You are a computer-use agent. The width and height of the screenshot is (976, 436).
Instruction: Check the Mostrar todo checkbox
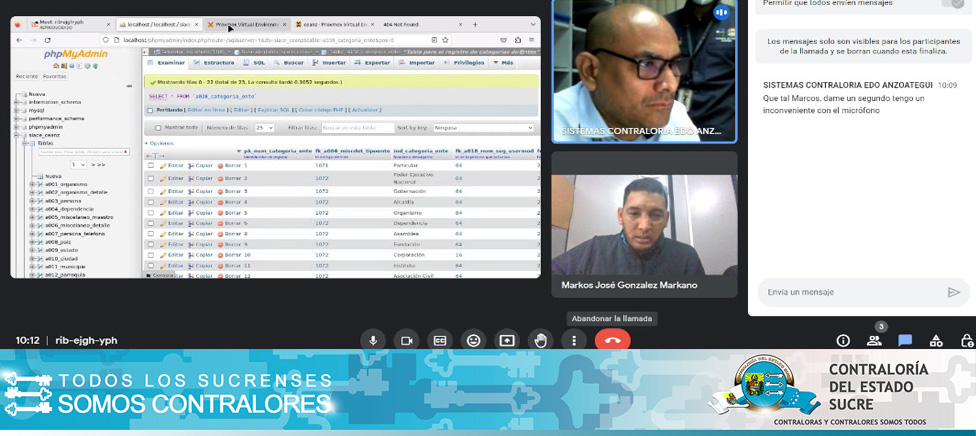point(158,128)
